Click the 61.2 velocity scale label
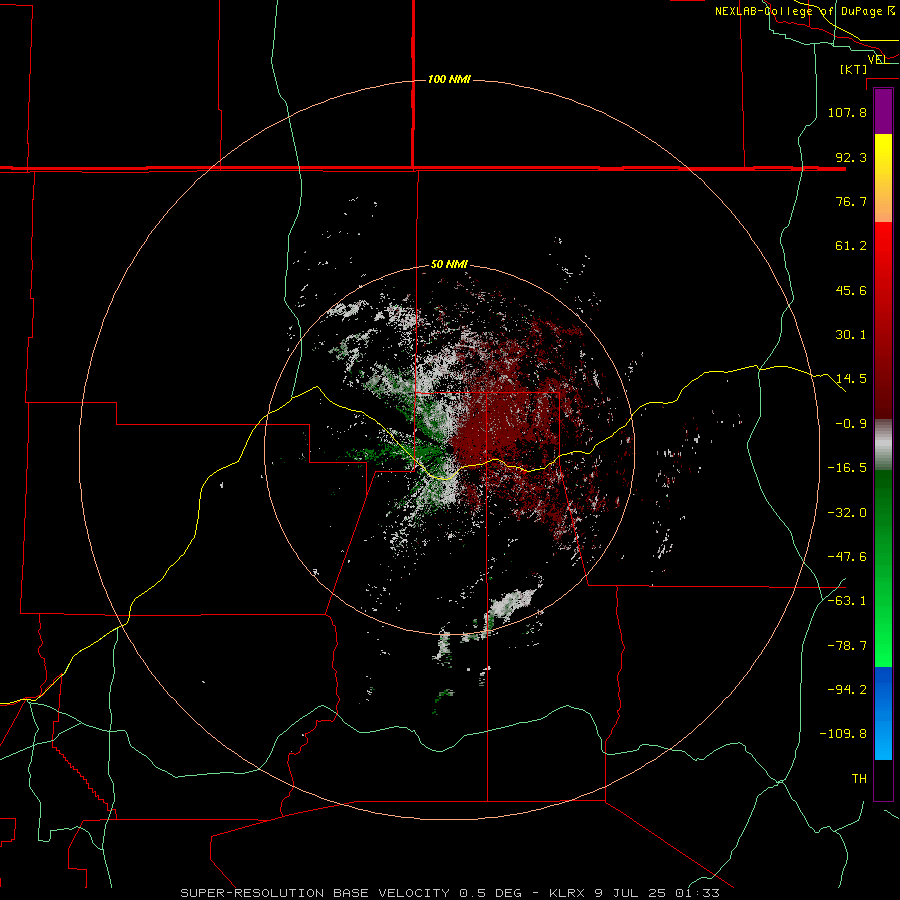 [x=851, y=246]
